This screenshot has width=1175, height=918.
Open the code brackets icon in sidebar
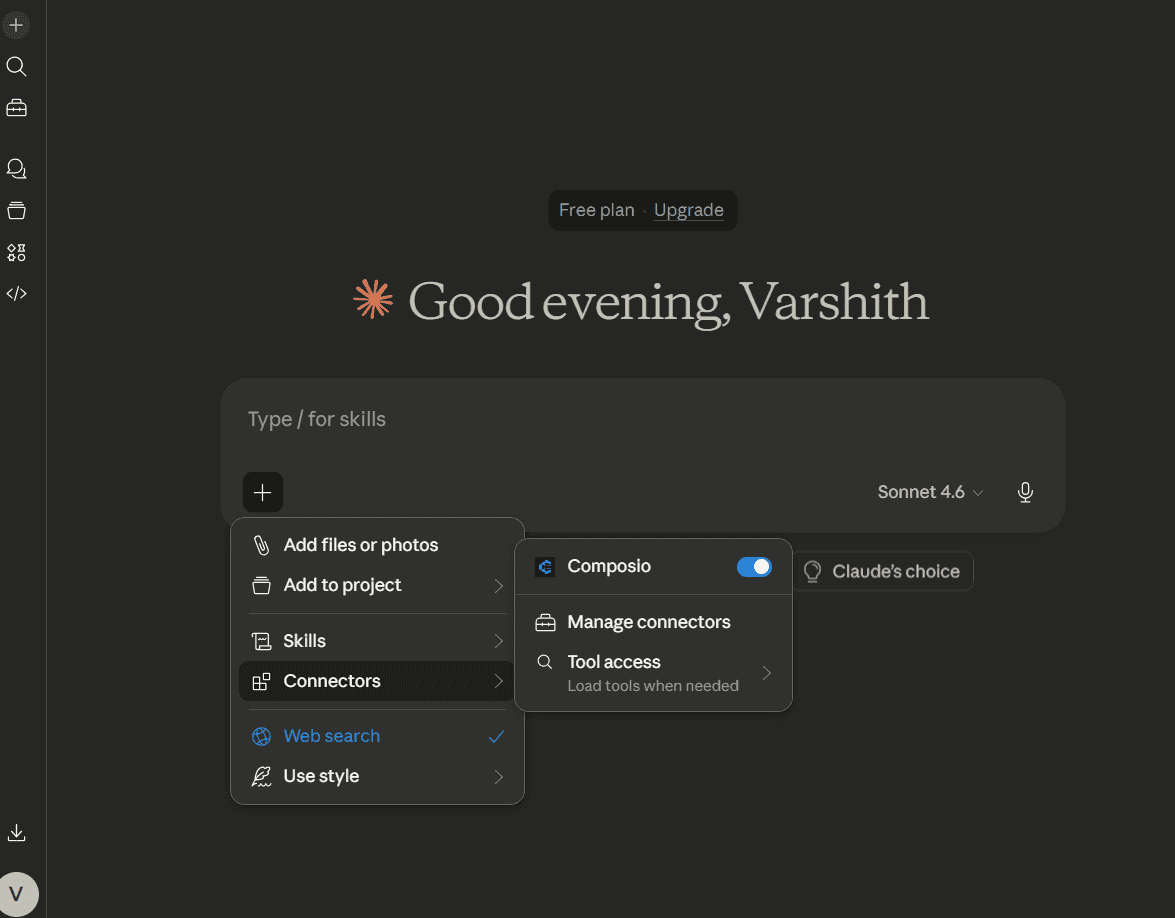click(16, 294)
